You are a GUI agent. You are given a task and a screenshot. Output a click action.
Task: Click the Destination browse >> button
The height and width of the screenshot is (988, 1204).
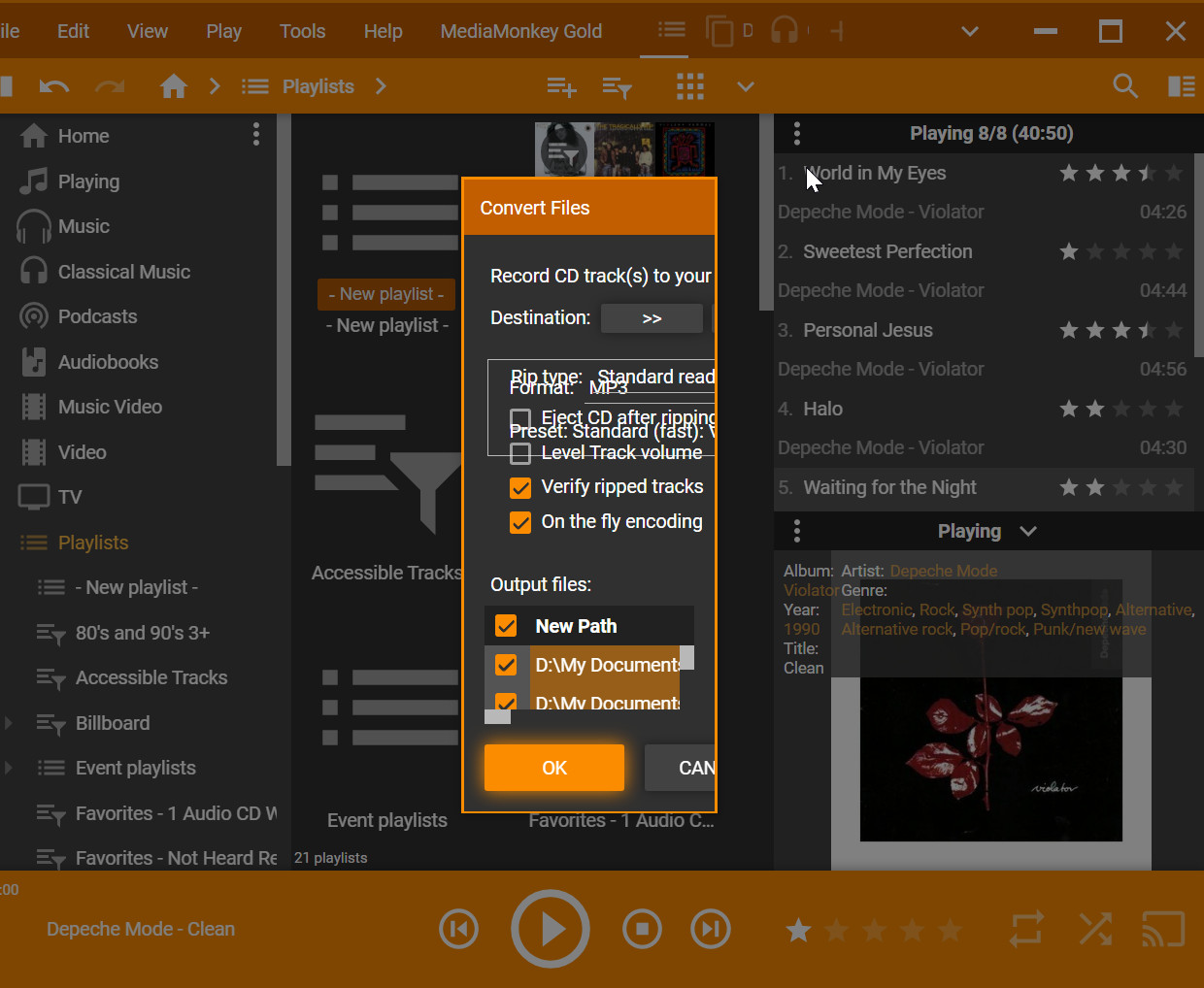652,318
